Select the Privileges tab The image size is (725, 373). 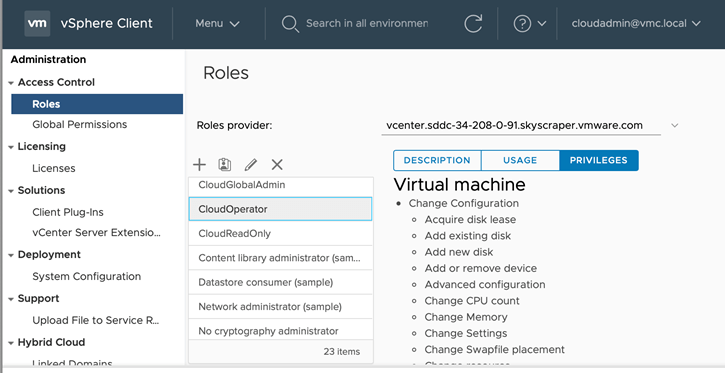click(x=599, y=160)
